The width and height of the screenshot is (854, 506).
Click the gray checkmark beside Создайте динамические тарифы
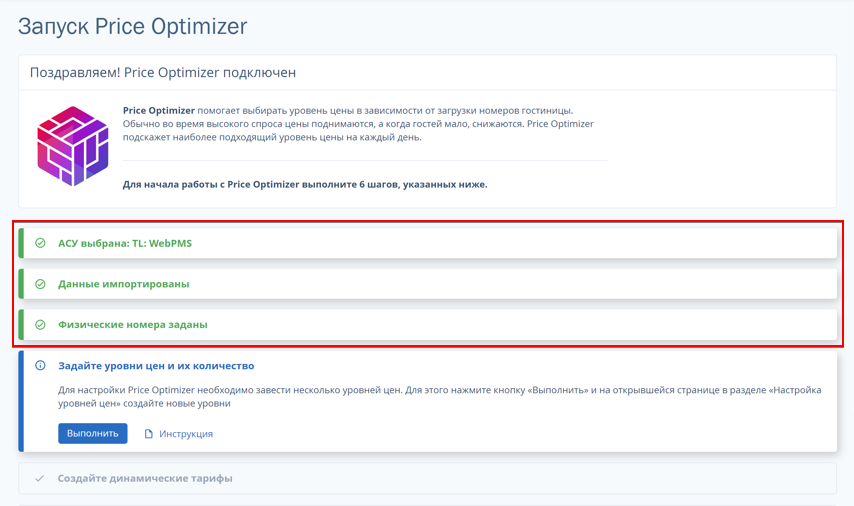tap(39, 478)
